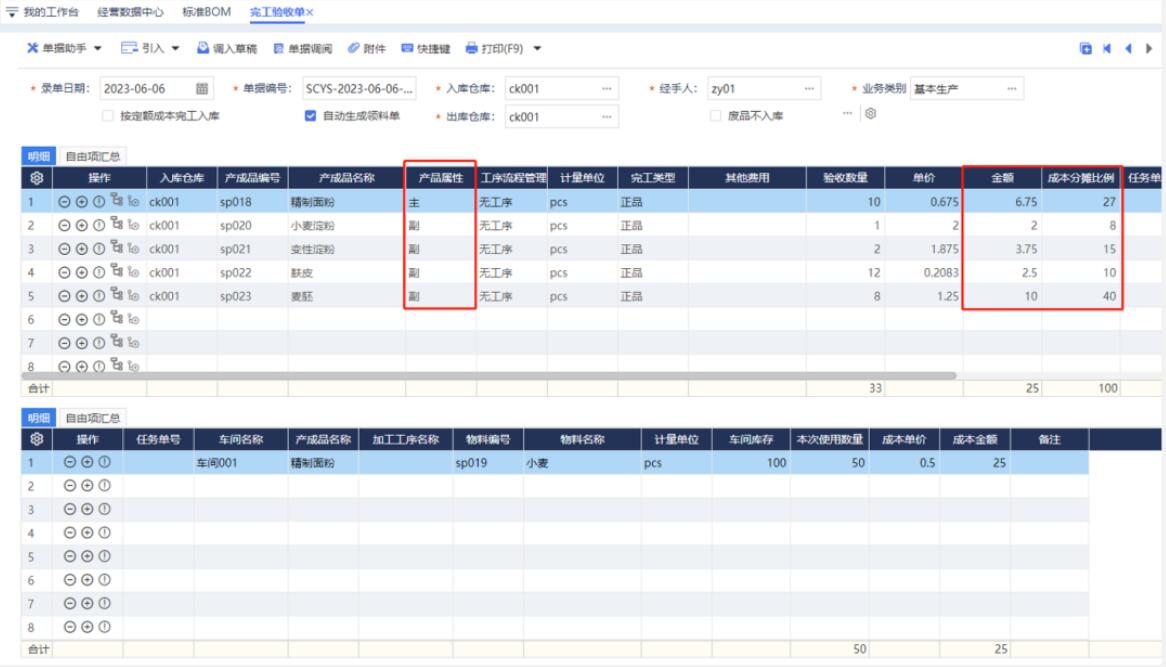The height and width of the screenshot is (667, 1166).
Task: Click hierarchy tree icon on sp018 row
Action: point(117,201)
